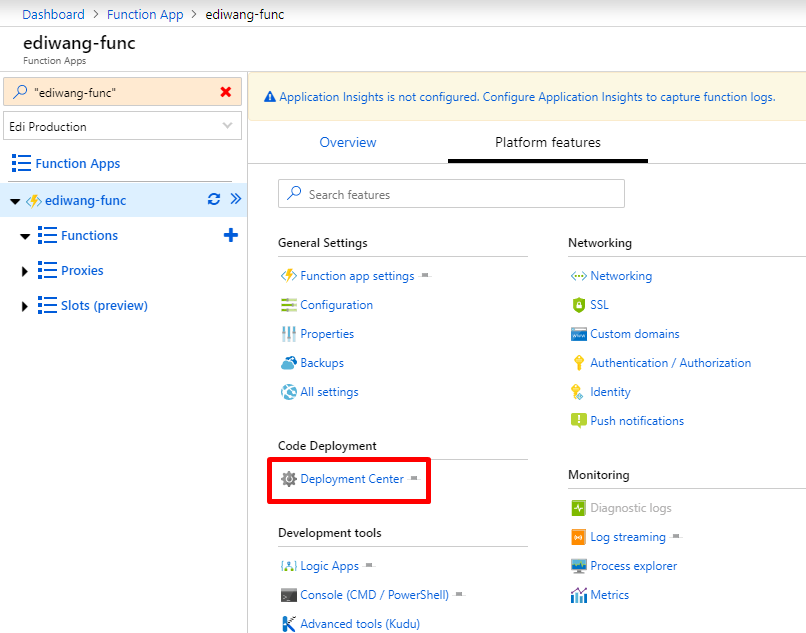
Task: Click the Metrics chart icon
Action: click(579, 595)
